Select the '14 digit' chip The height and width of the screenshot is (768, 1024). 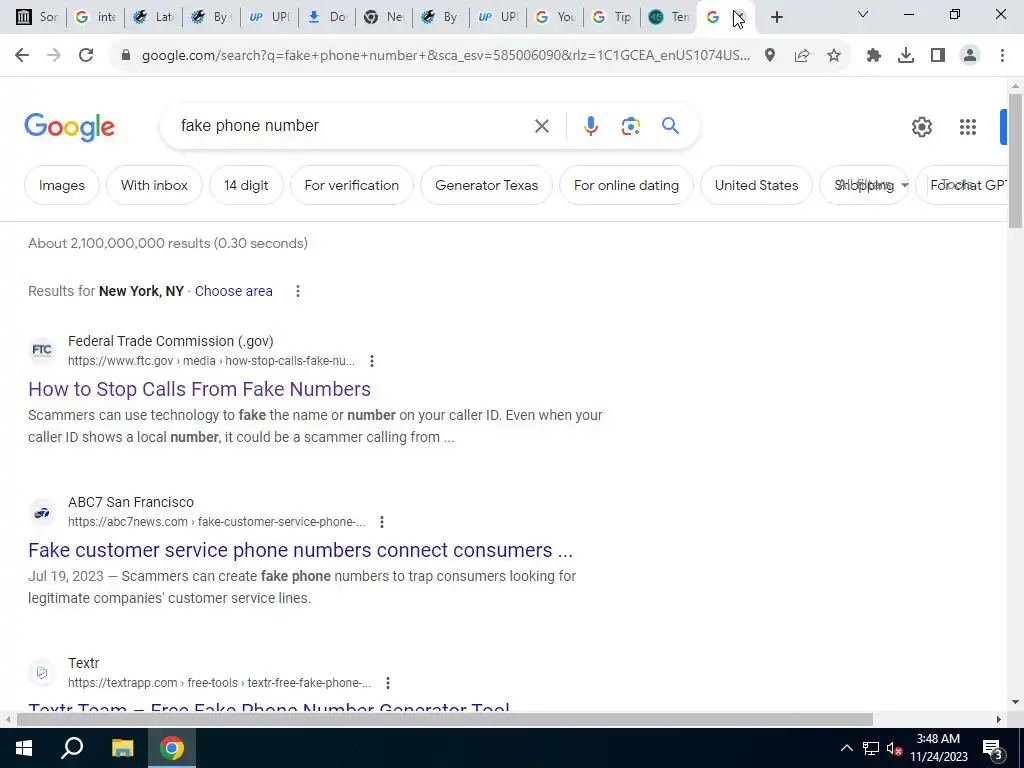(246, 185)
